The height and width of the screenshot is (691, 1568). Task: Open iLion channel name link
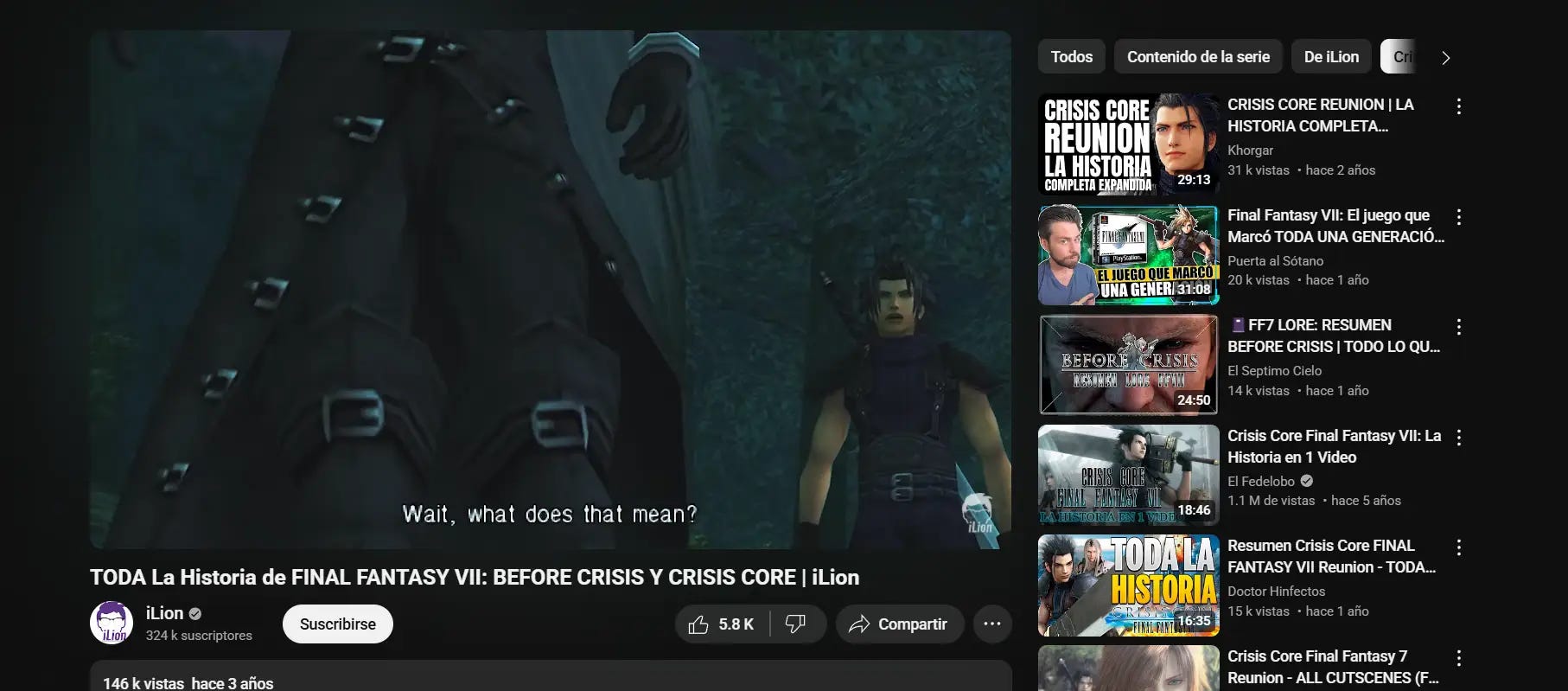click(x=164, y=613)
